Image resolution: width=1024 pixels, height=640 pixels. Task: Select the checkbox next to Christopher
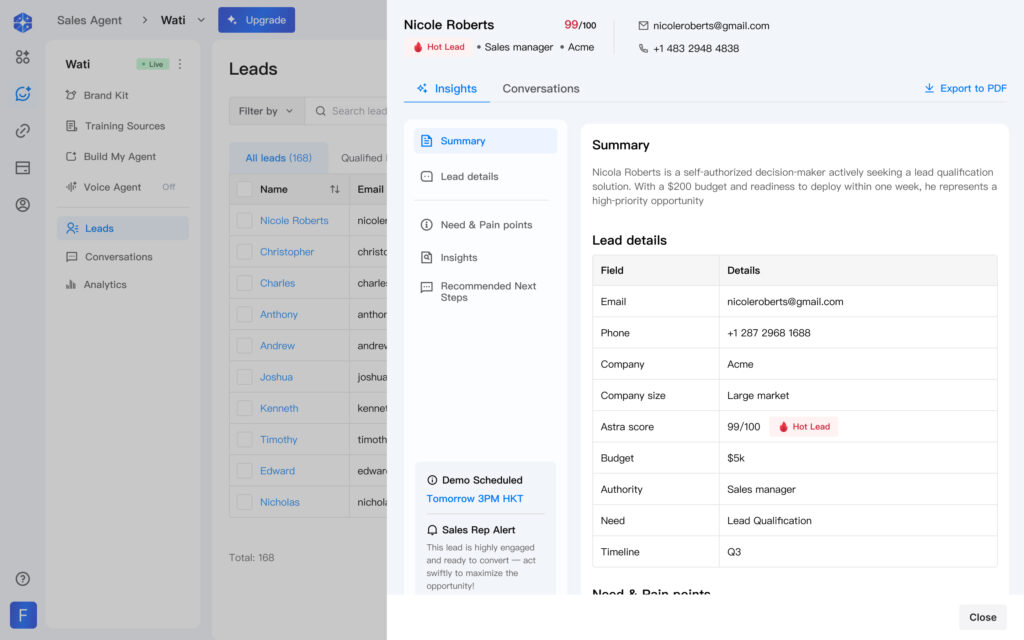point(244,252)
